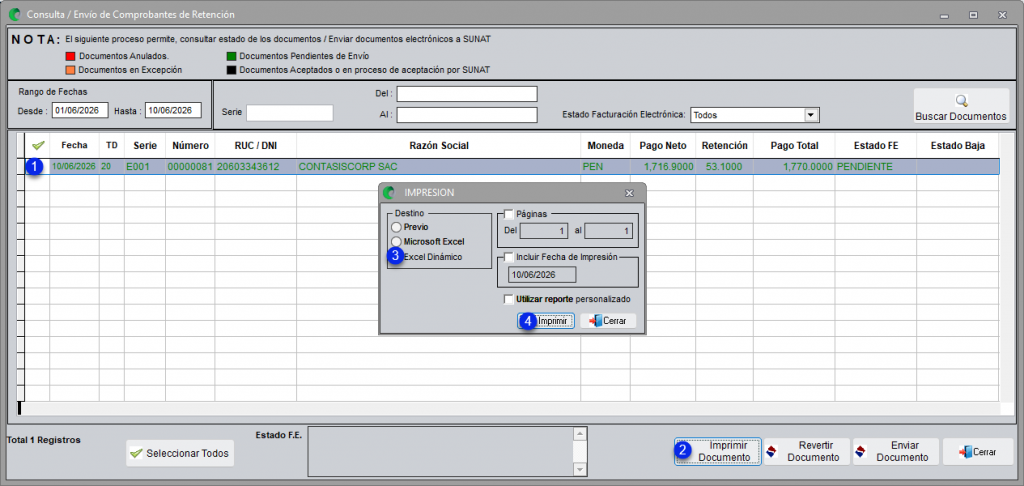Open Estado Facturación Electrónica dropdown
The height and width of the screenshot is (486, 1024).
[x=811, y=115]
